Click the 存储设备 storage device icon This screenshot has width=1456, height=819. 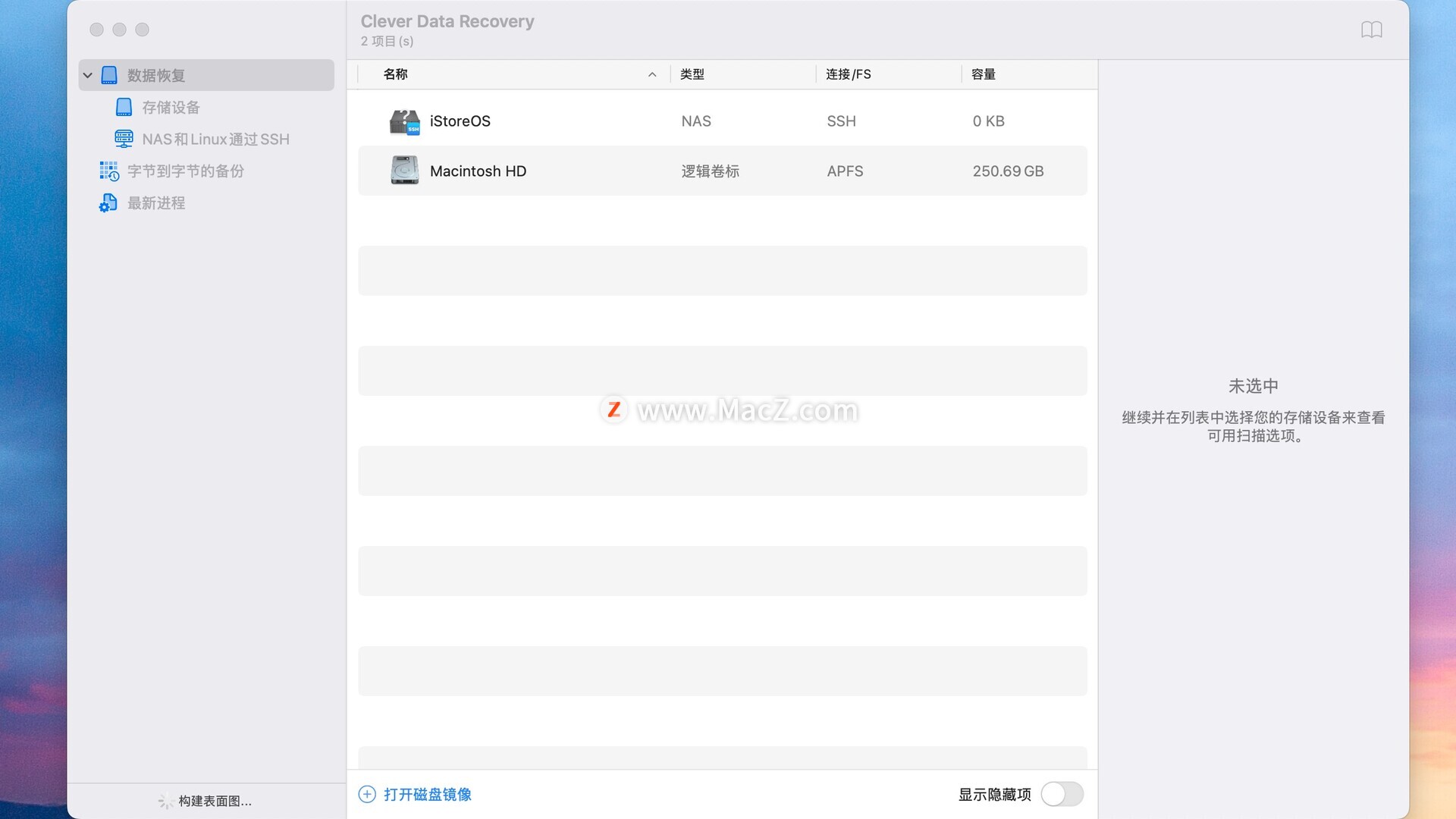(x=124, y=108)
